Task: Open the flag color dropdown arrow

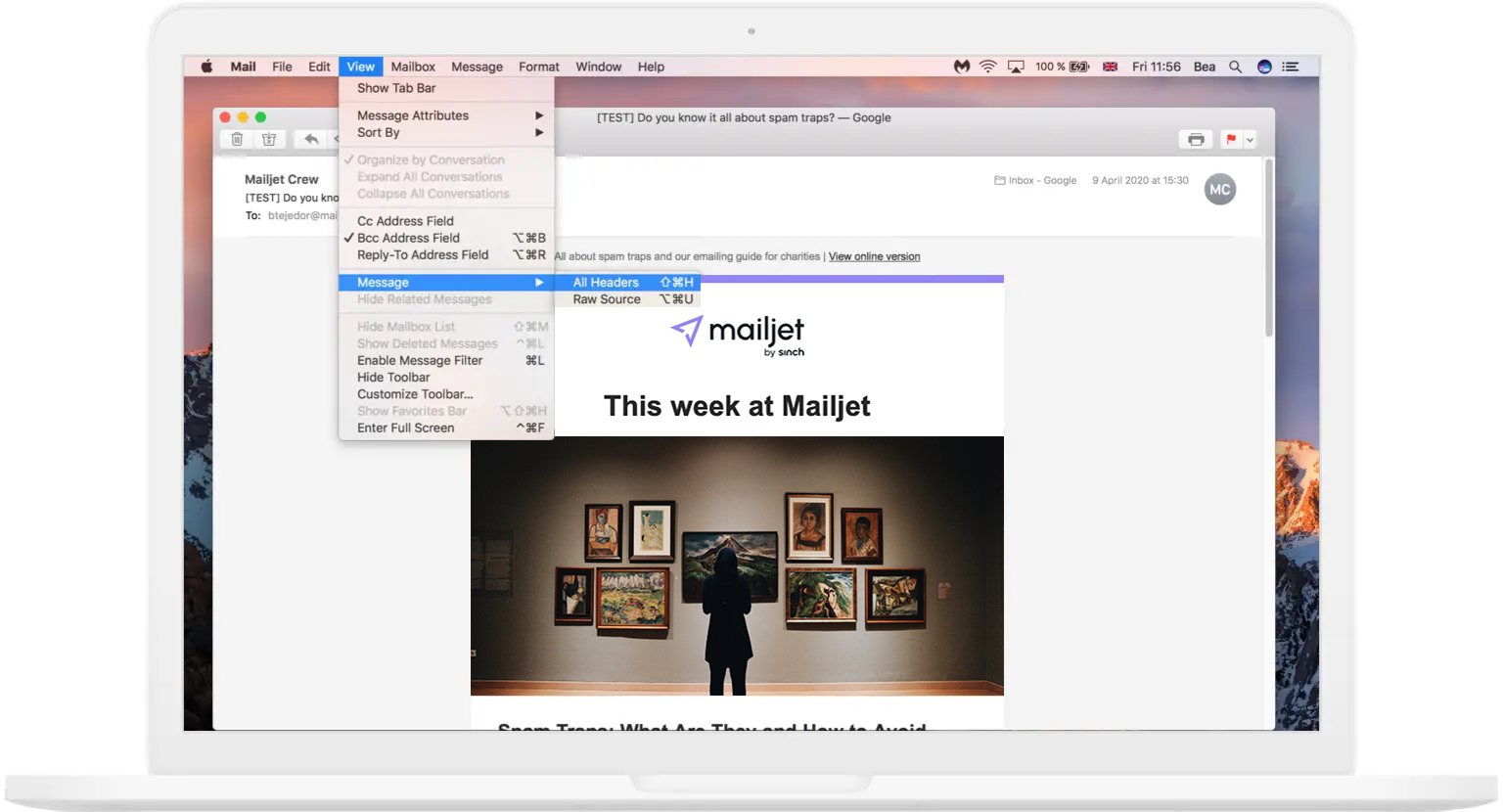Action: (1250, 140)
